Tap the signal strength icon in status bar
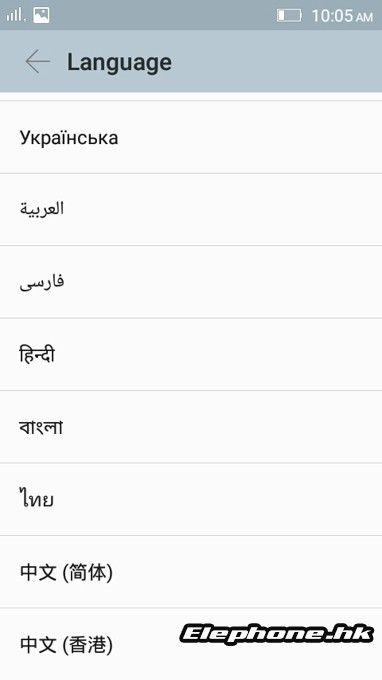 pos(16,16)
